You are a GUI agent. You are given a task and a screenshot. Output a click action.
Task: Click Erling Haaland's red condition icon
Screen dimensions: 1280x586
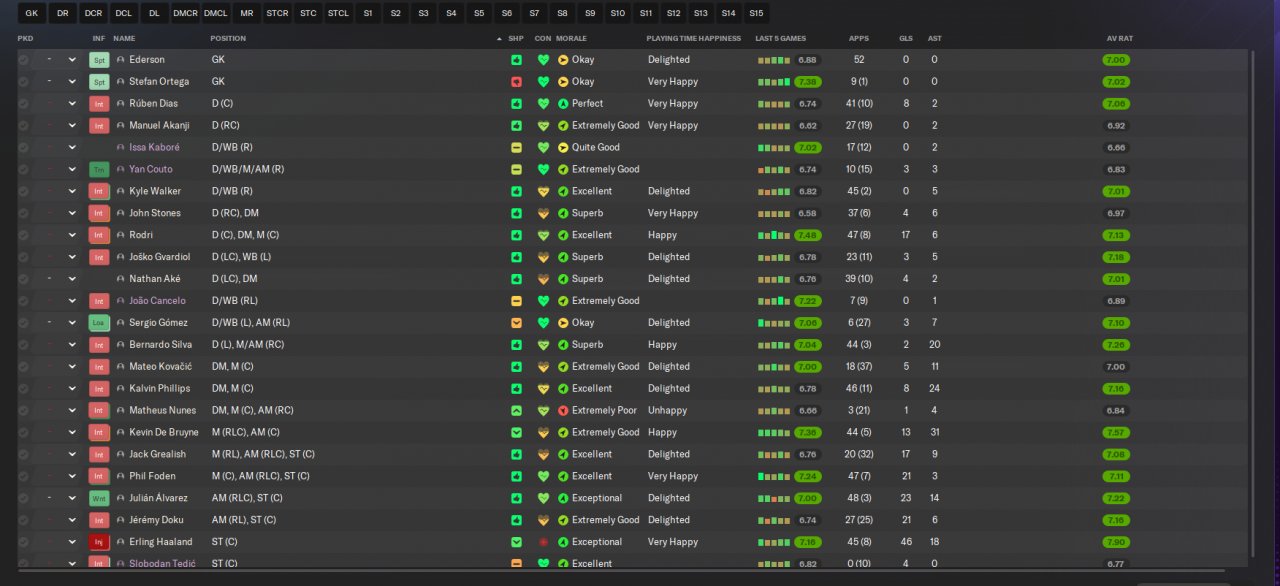(544, 542)
